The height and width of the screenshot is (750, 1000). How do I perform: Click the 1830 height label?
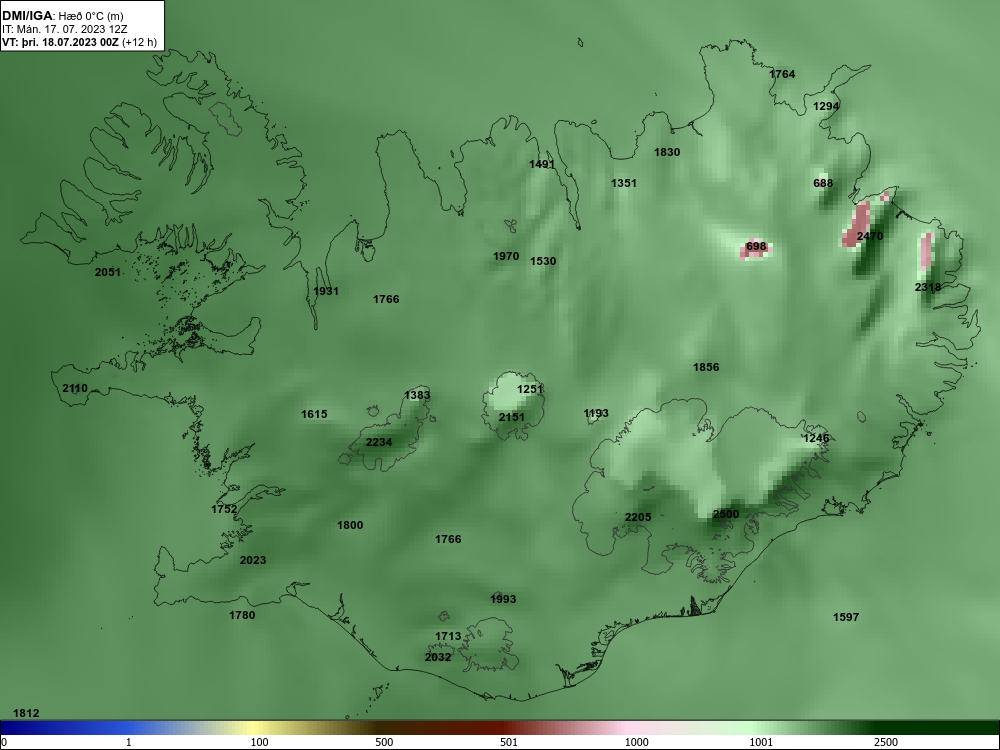point(667,152)
